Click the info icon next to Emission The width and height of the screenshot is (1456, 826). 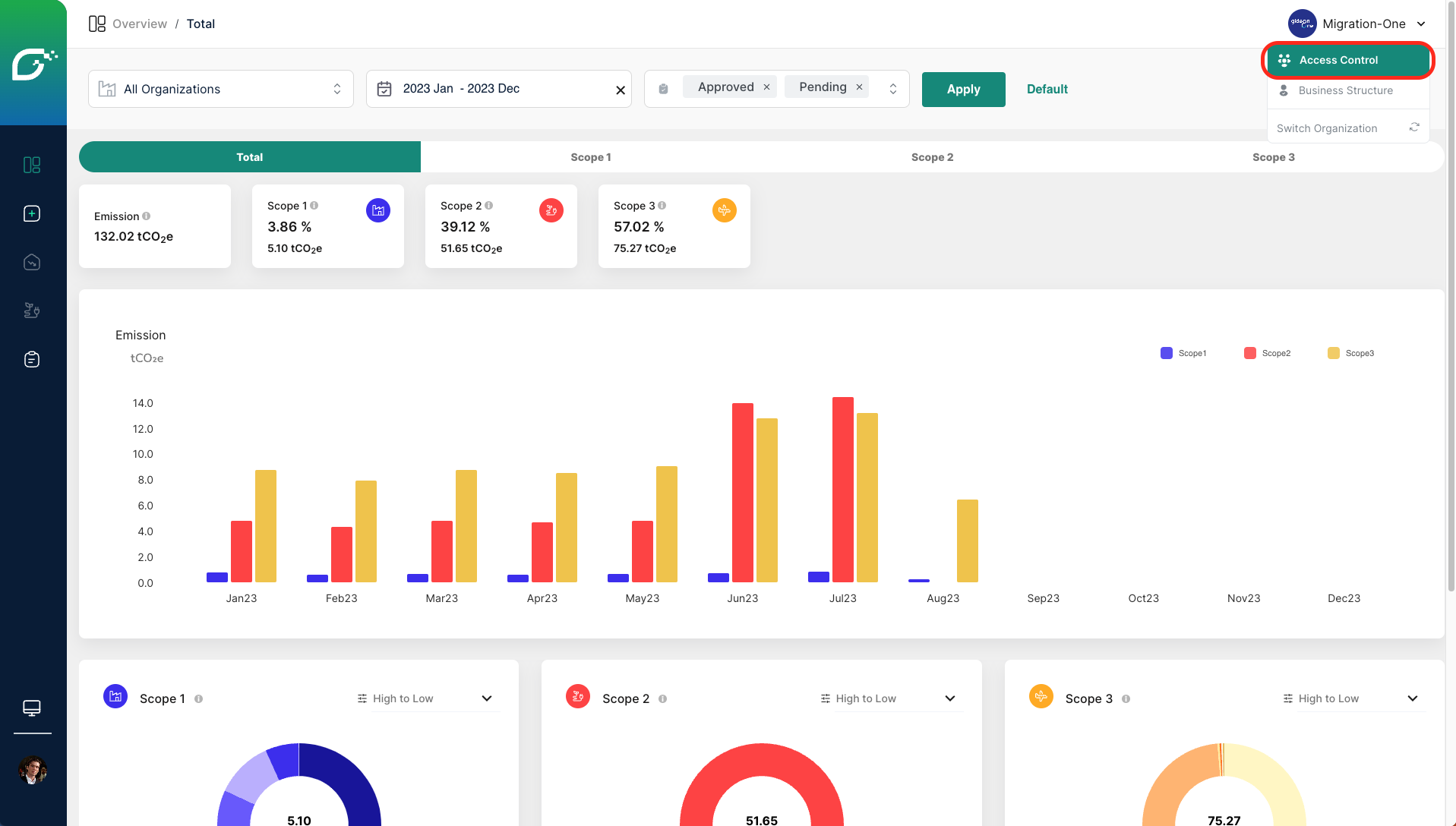click(x=147, y=216)
